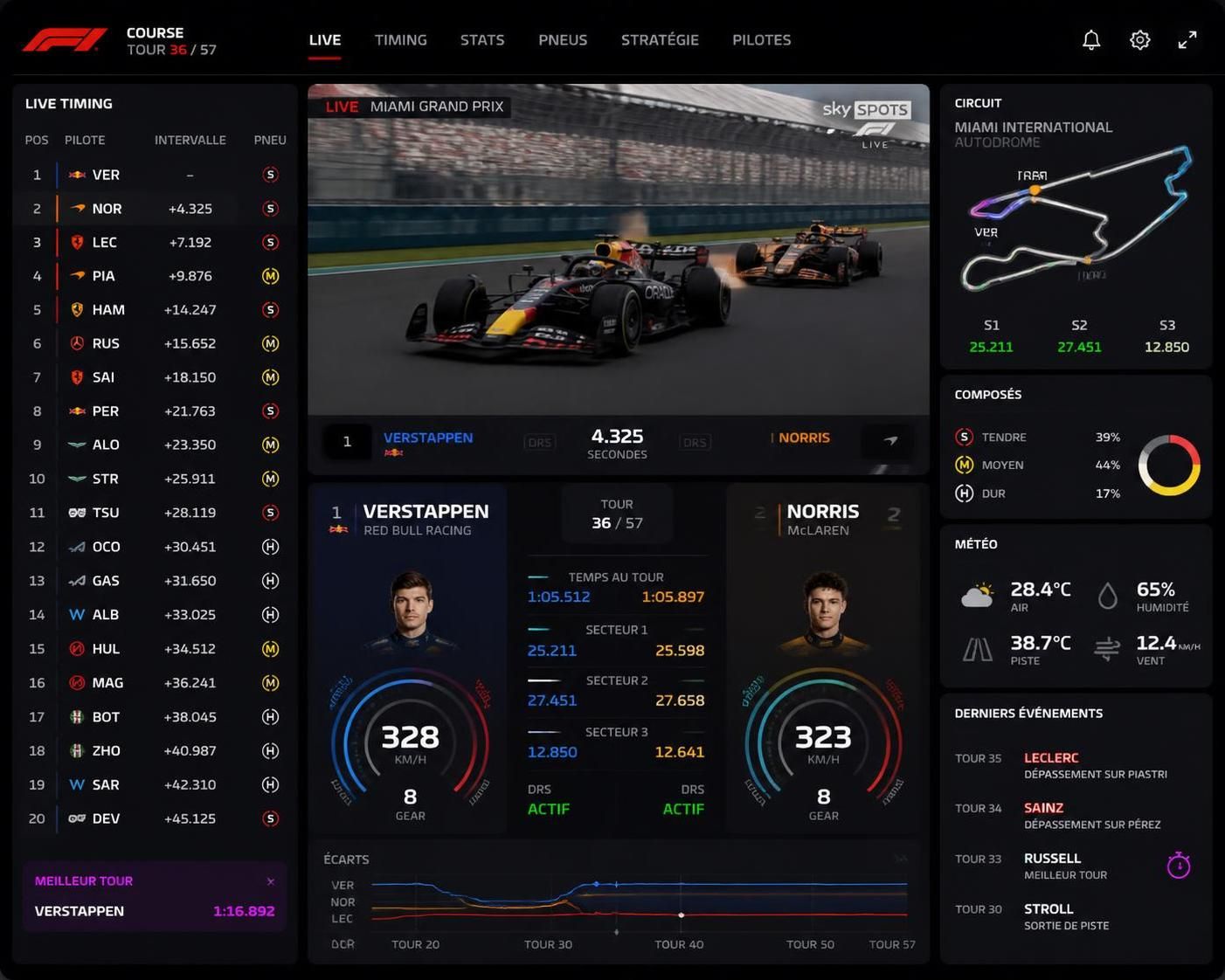This screenshot has width=1225, height=980.
Task: Click the Norris driver portrait
Action: click(x=824, y=611)
